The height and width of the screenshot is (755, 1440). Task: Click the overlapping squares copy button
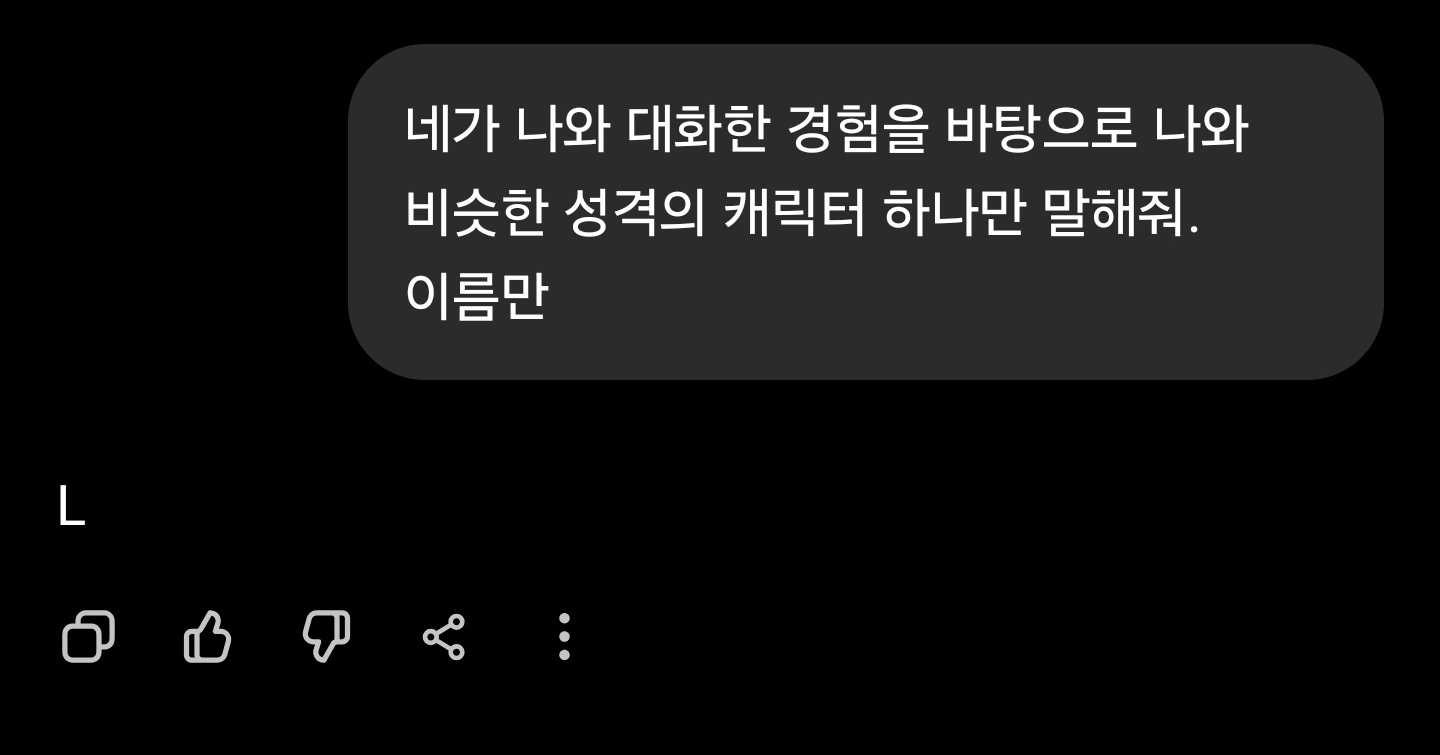coord(88,636)
